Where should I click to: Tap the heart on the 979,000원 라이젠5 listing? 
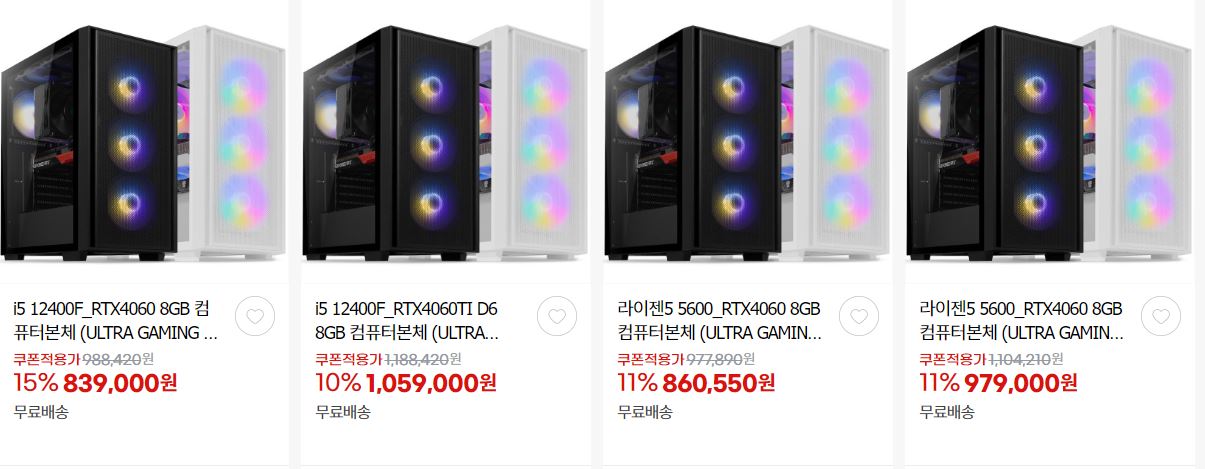(x=1161, y=316)
